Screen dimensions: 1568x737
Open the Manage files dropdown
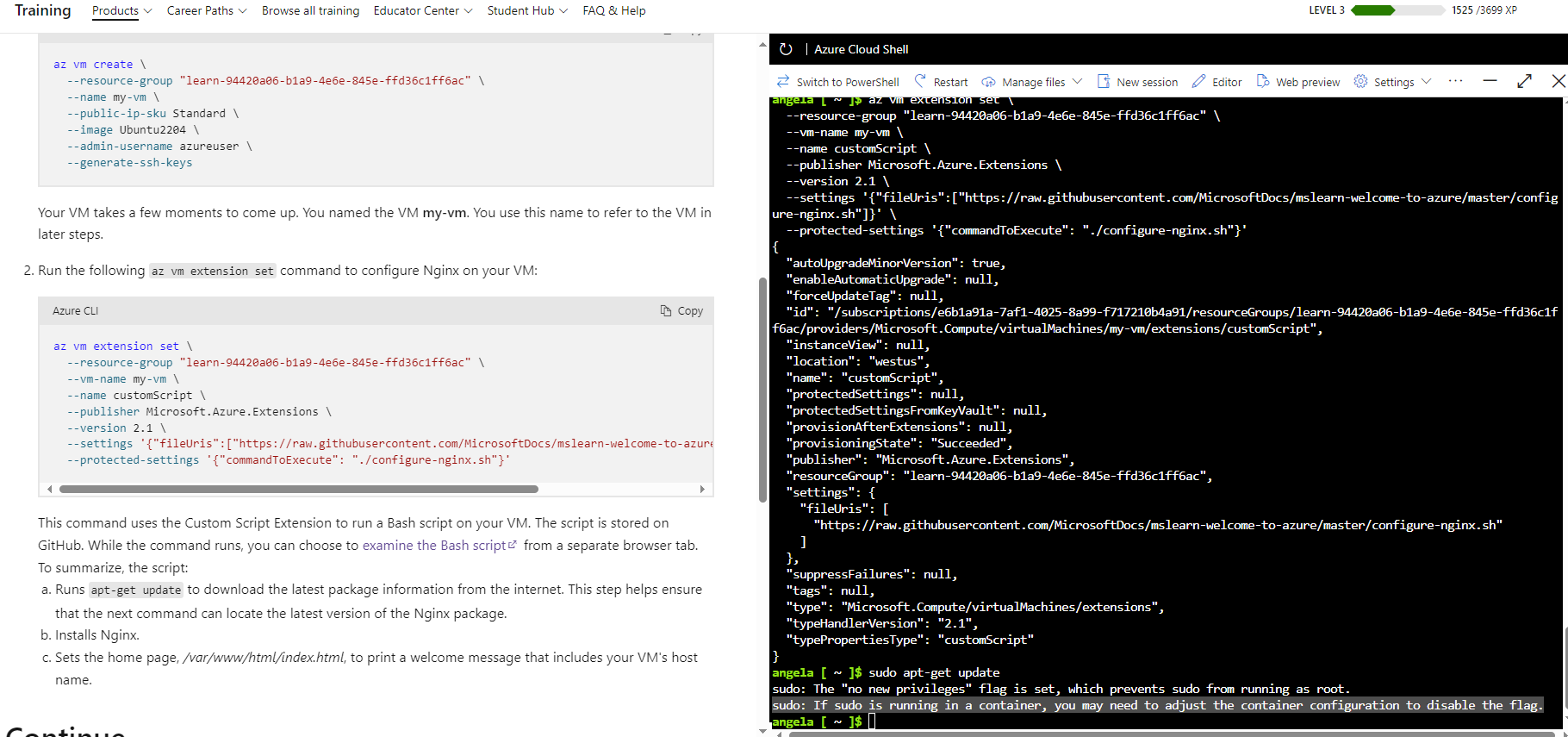click(1032, 82)
